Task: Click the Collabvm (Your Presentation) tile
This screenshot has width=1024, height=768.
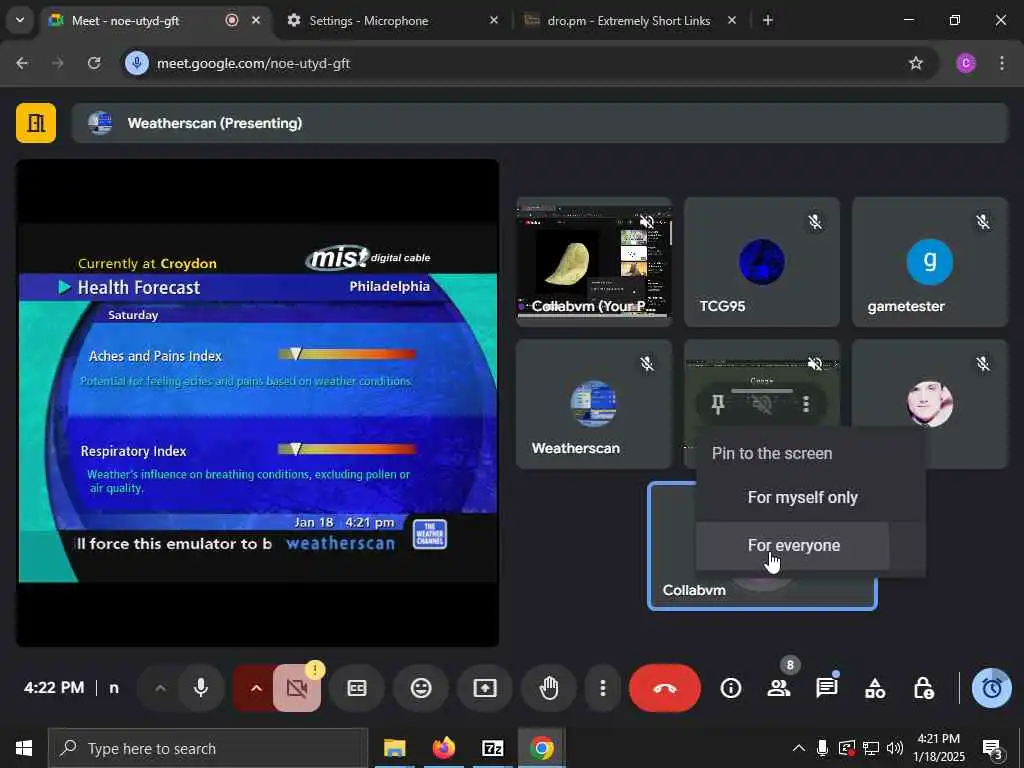Action: pos(594,262)
